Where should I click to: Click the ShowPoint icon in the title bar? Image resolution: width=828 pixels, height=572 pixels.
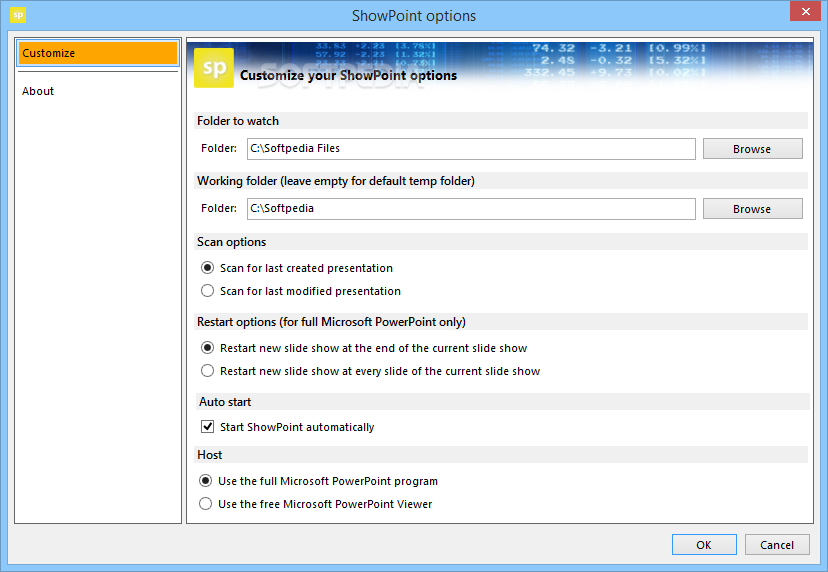click(18, 15)
